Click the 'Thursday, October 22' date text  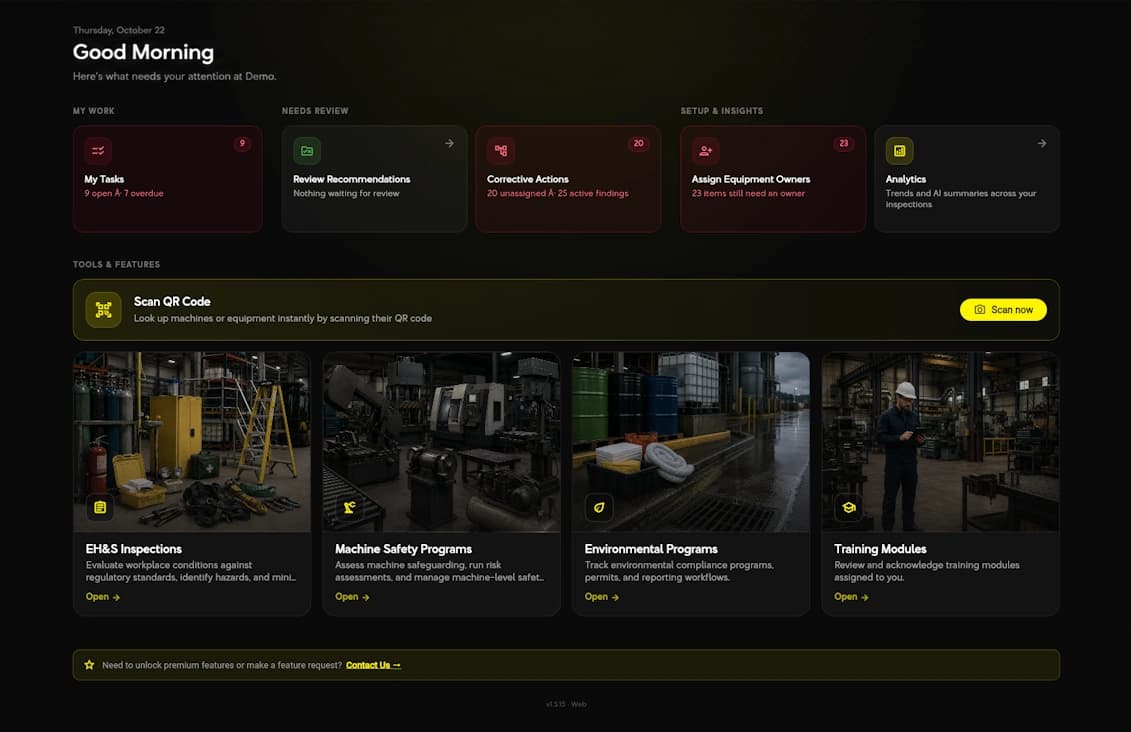(x=119, y=30)
